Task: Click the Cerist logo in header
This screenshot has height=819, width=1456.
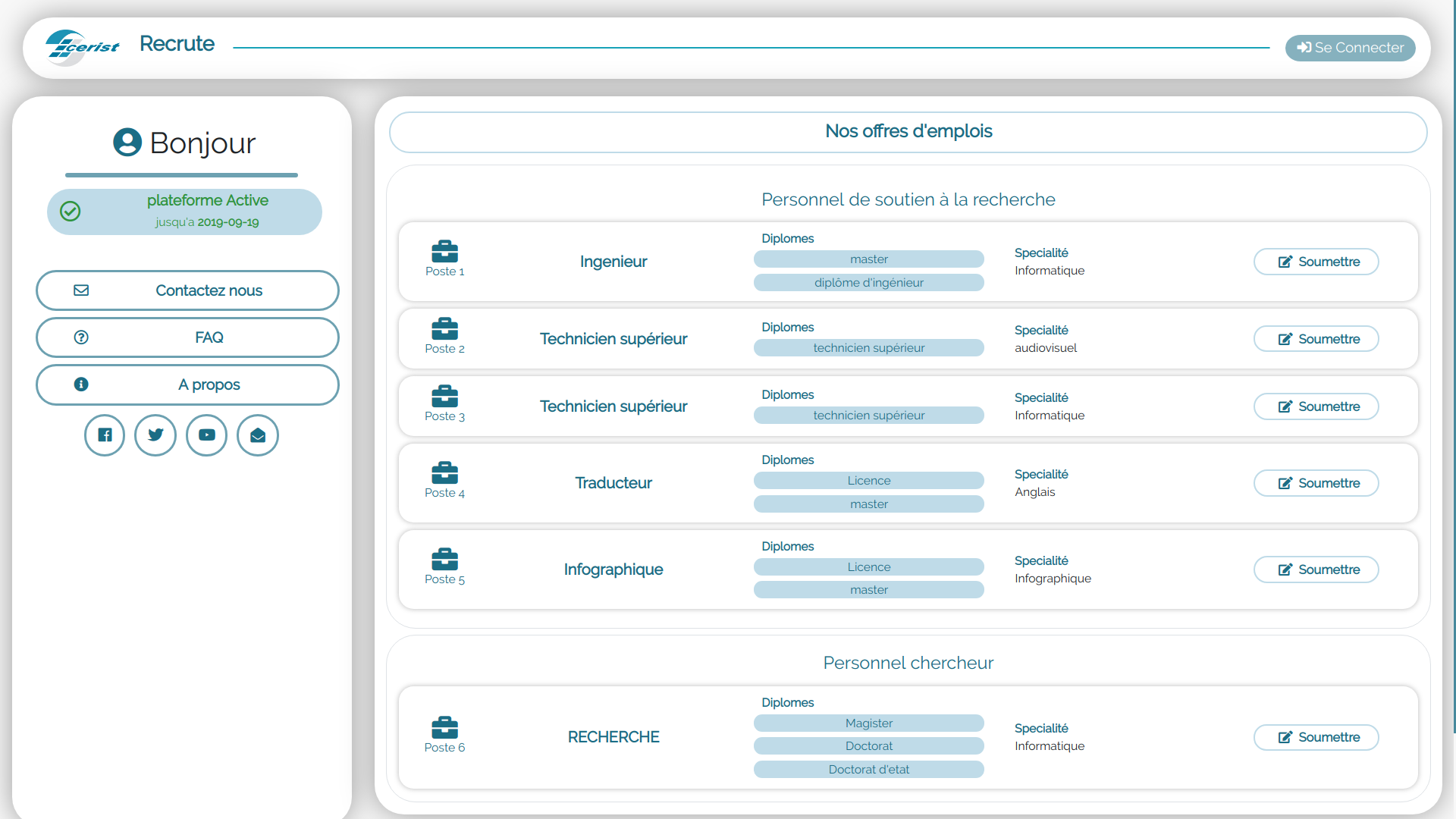Action: [82, 47]
